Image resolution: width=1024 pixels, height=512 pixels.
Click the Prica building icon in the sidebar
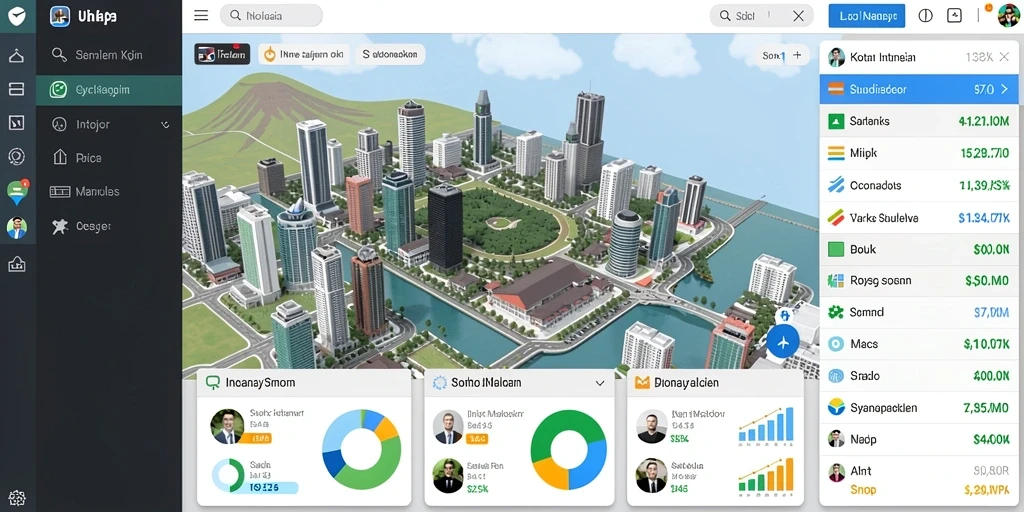tap(59, 157)
